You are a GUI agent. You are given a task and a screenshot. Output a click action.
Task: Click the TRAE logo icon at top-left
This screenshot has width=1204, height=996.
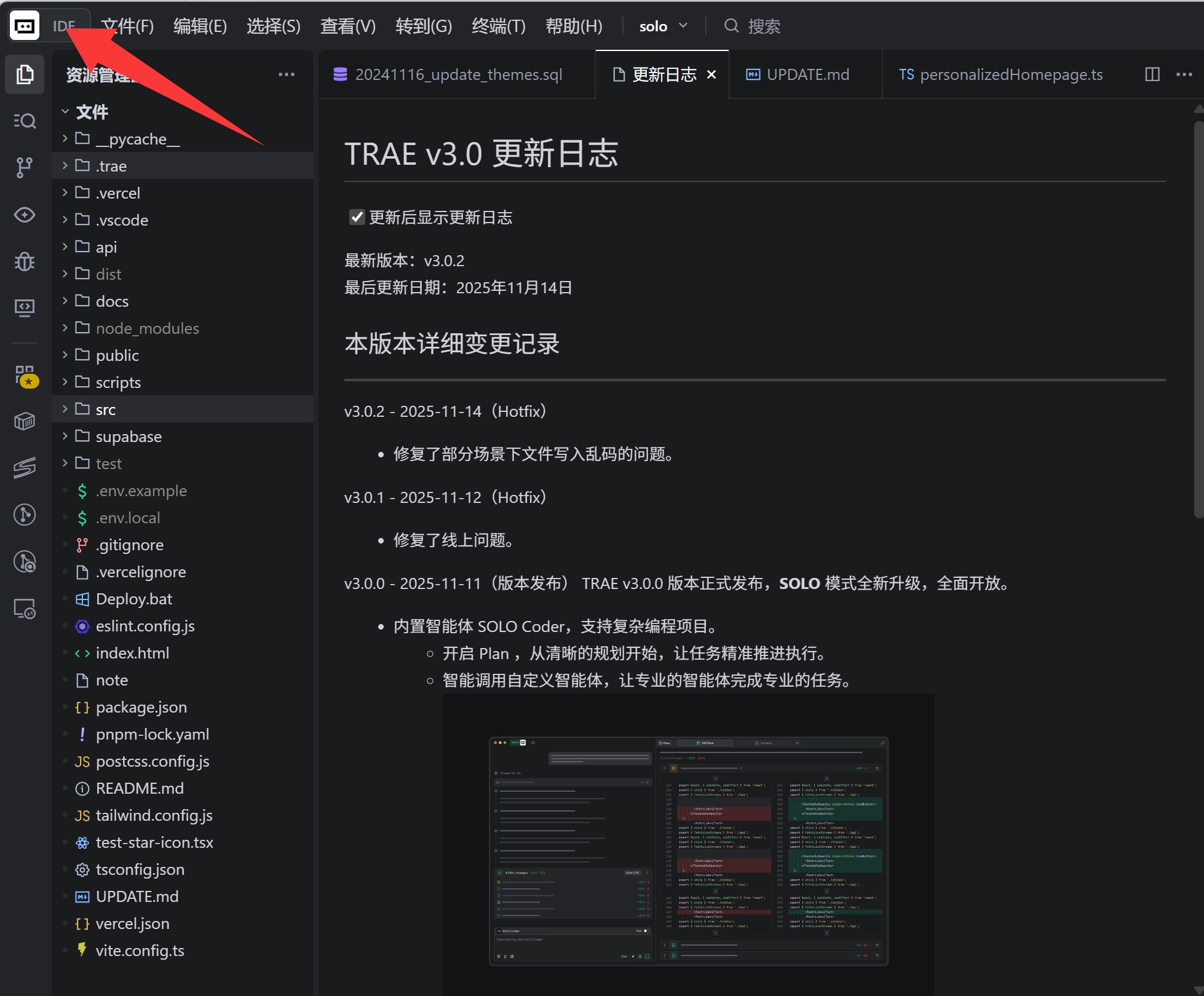coord(25,26)
